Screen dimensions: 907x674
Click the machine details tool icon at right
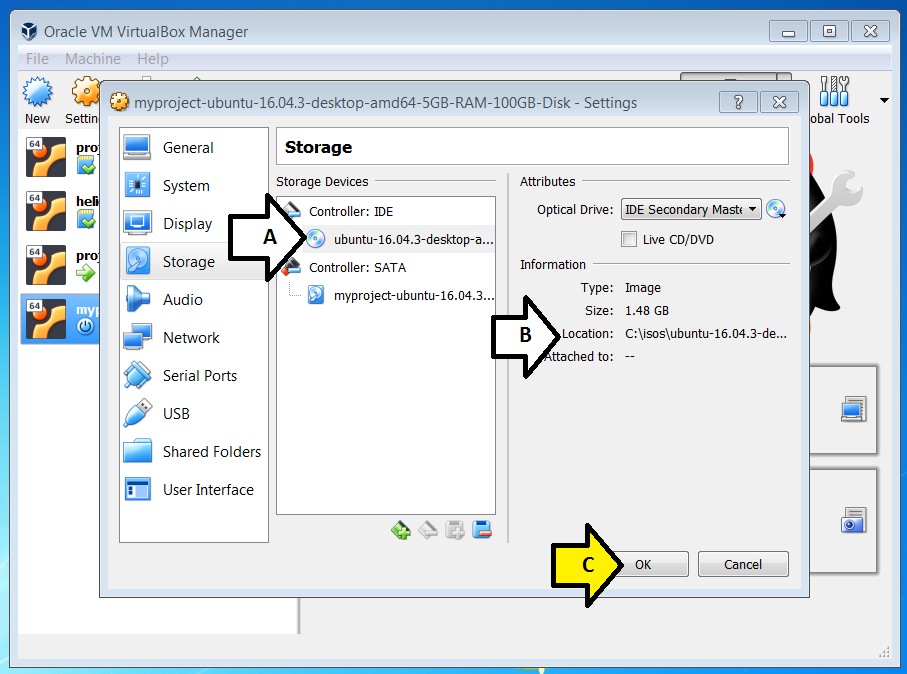tap(853, 409)
